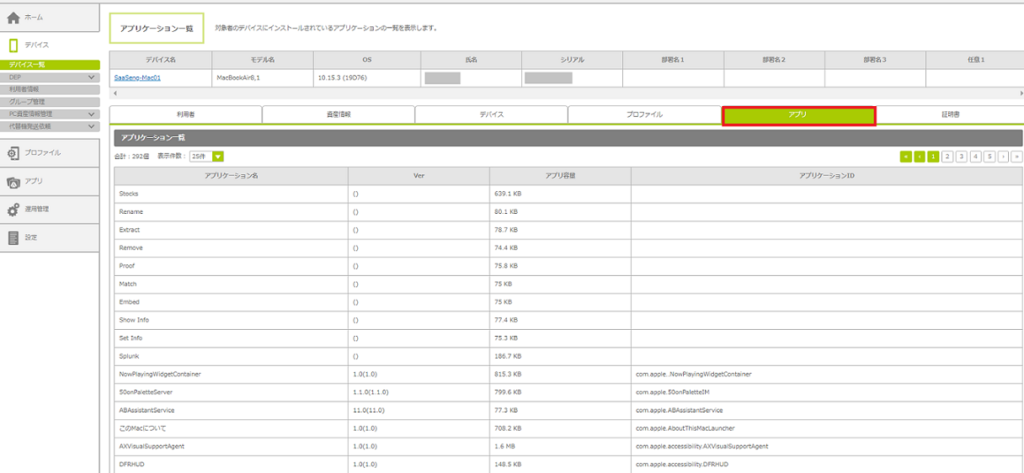Image resolution: width=1024 pixels, height=473 pixels.
Task: Expand the DEP submenu chevron
Action: coord(92,76)
